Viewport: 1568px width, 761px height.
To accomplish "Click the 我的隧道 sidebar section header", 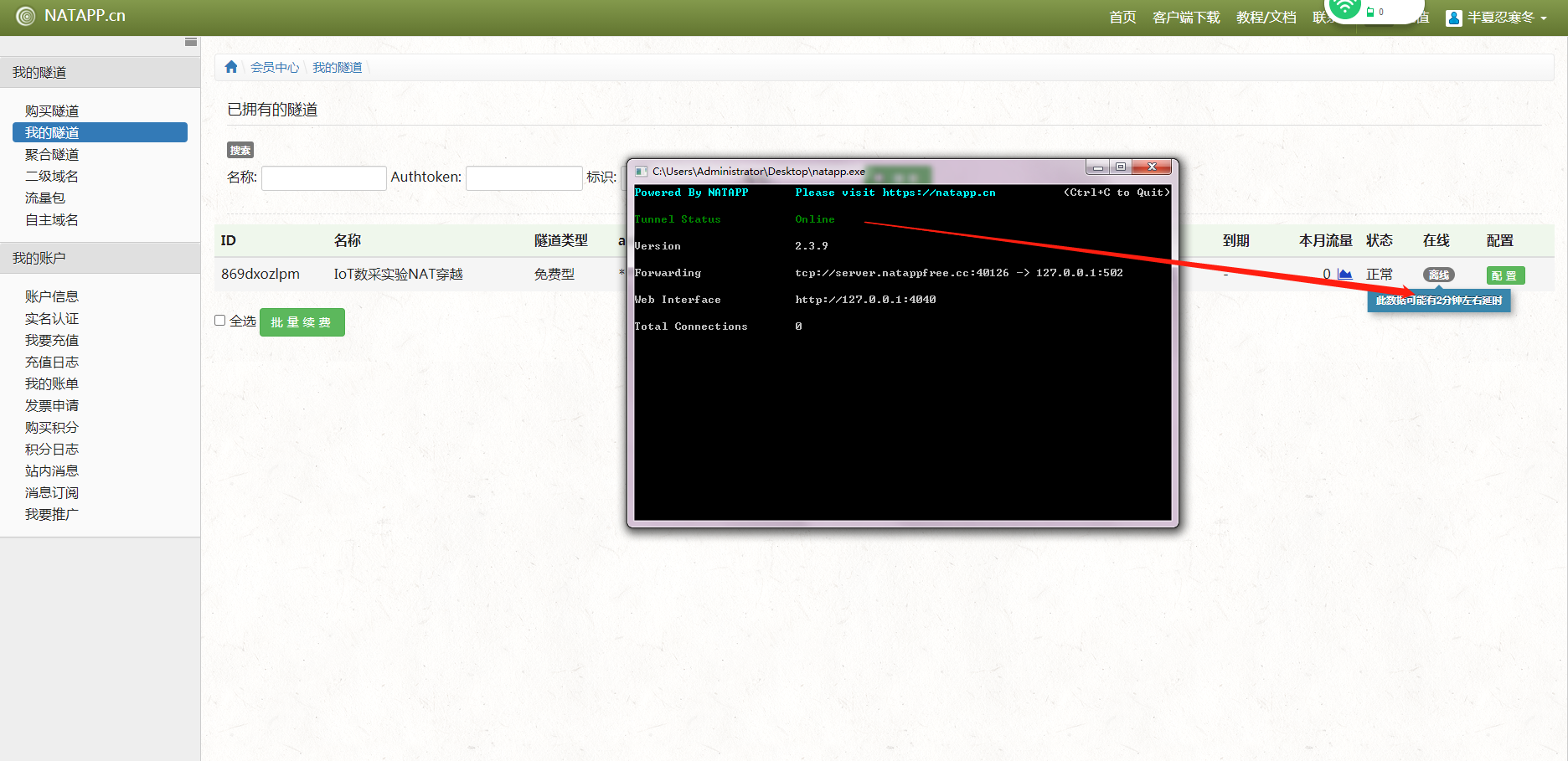I will [100, 73].
